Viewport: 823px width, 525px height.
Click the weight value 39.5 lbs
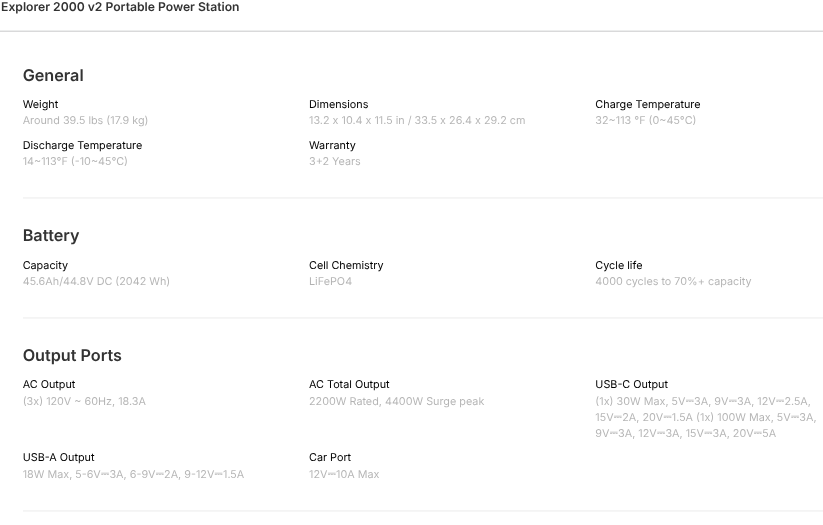85,120
